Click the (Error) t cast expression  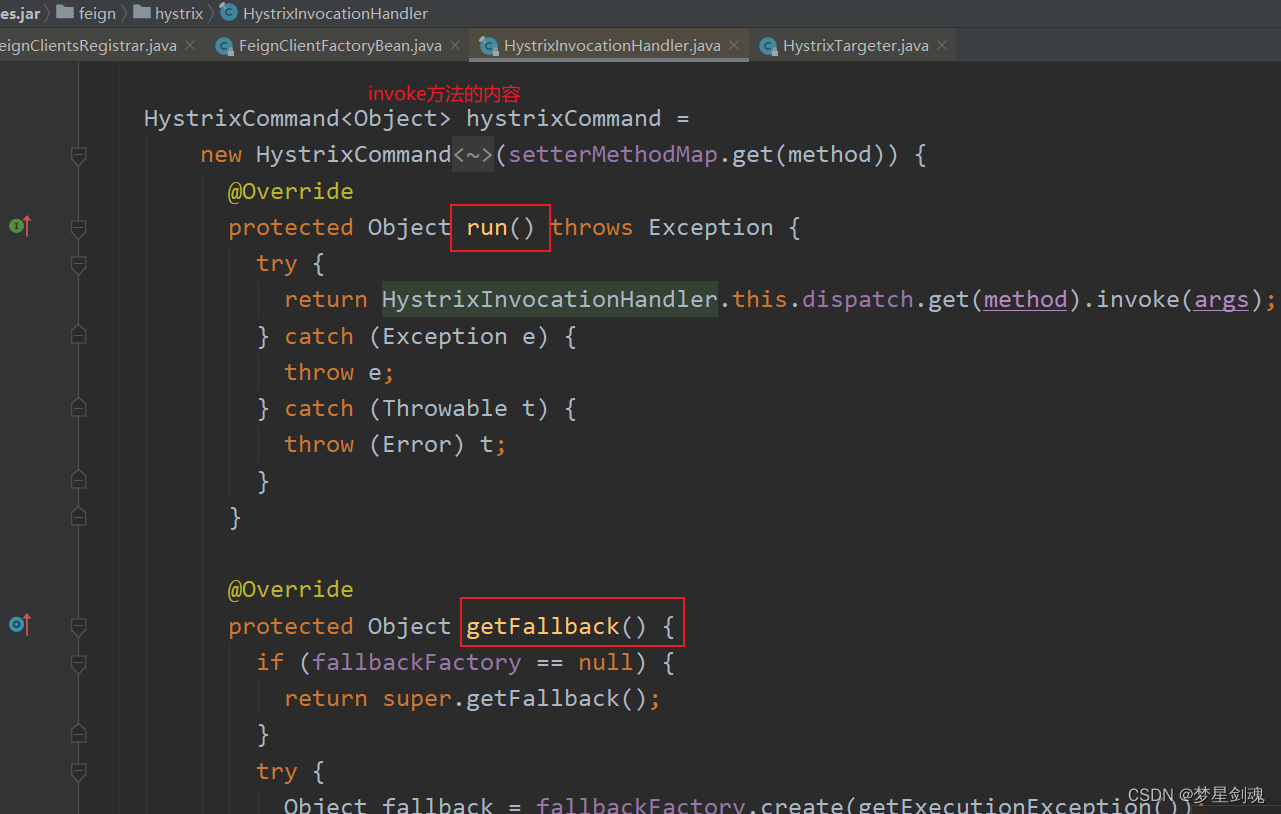pos(432,444)
